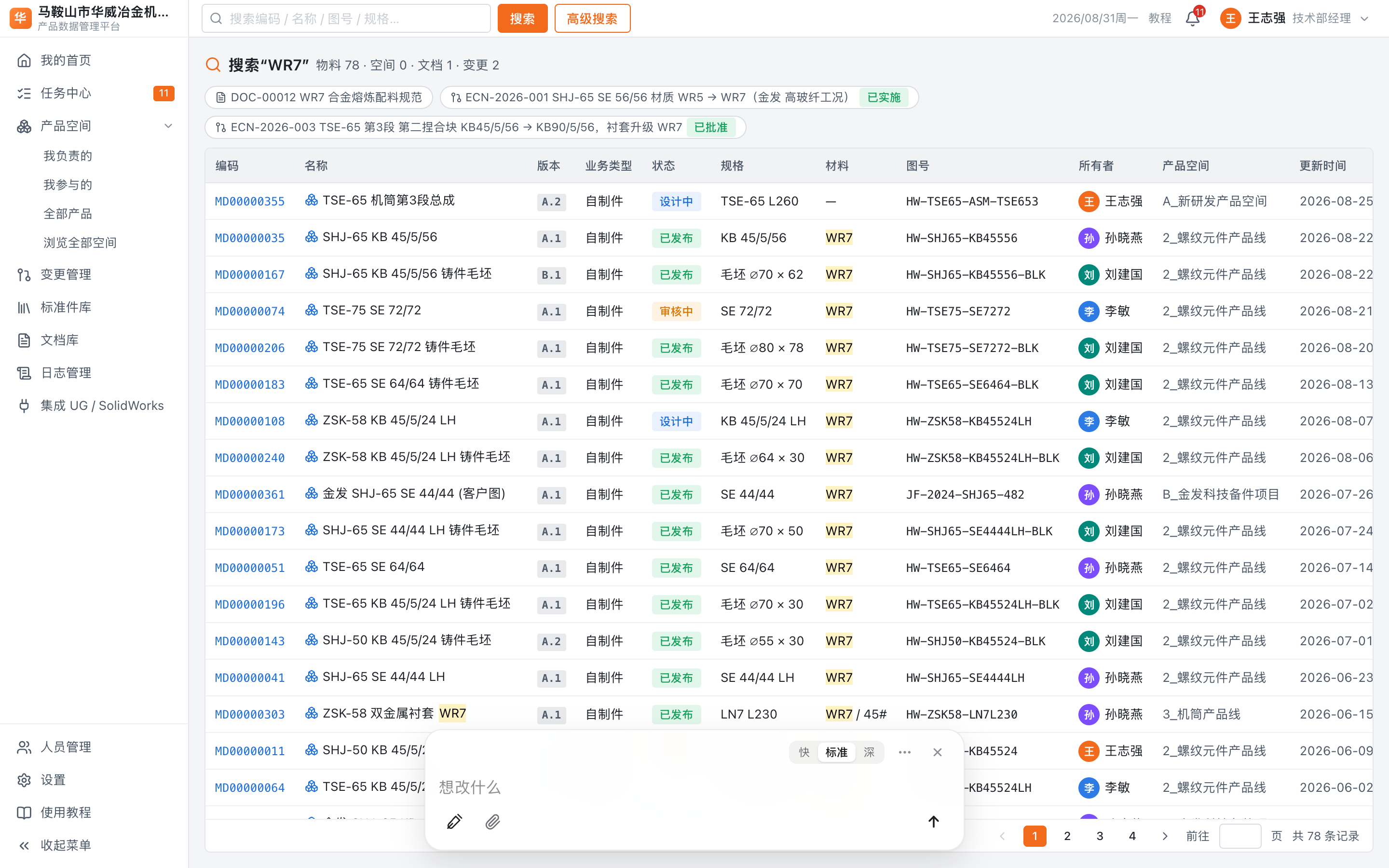Click 孙晓燕 avatar in MD00000035 row

[x=1088, y=238]
